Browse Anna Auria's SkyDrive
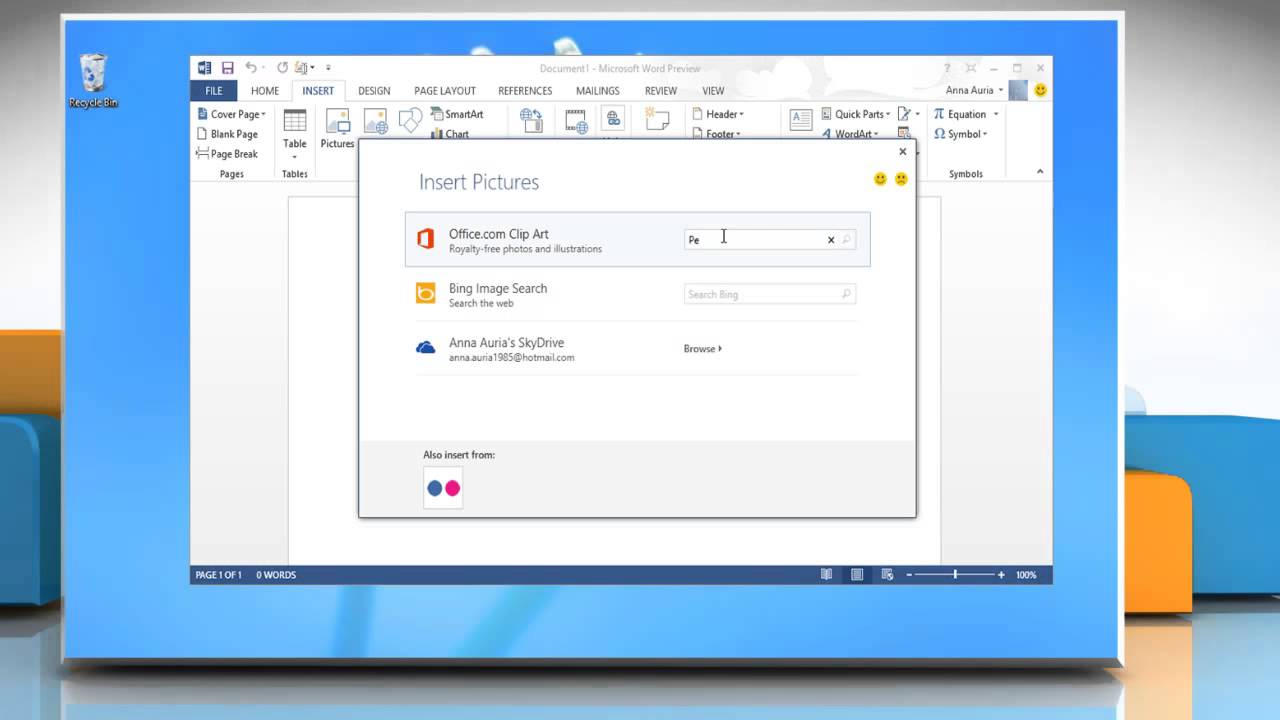The height and width of the screenshot is (720, 1280). 703,349
